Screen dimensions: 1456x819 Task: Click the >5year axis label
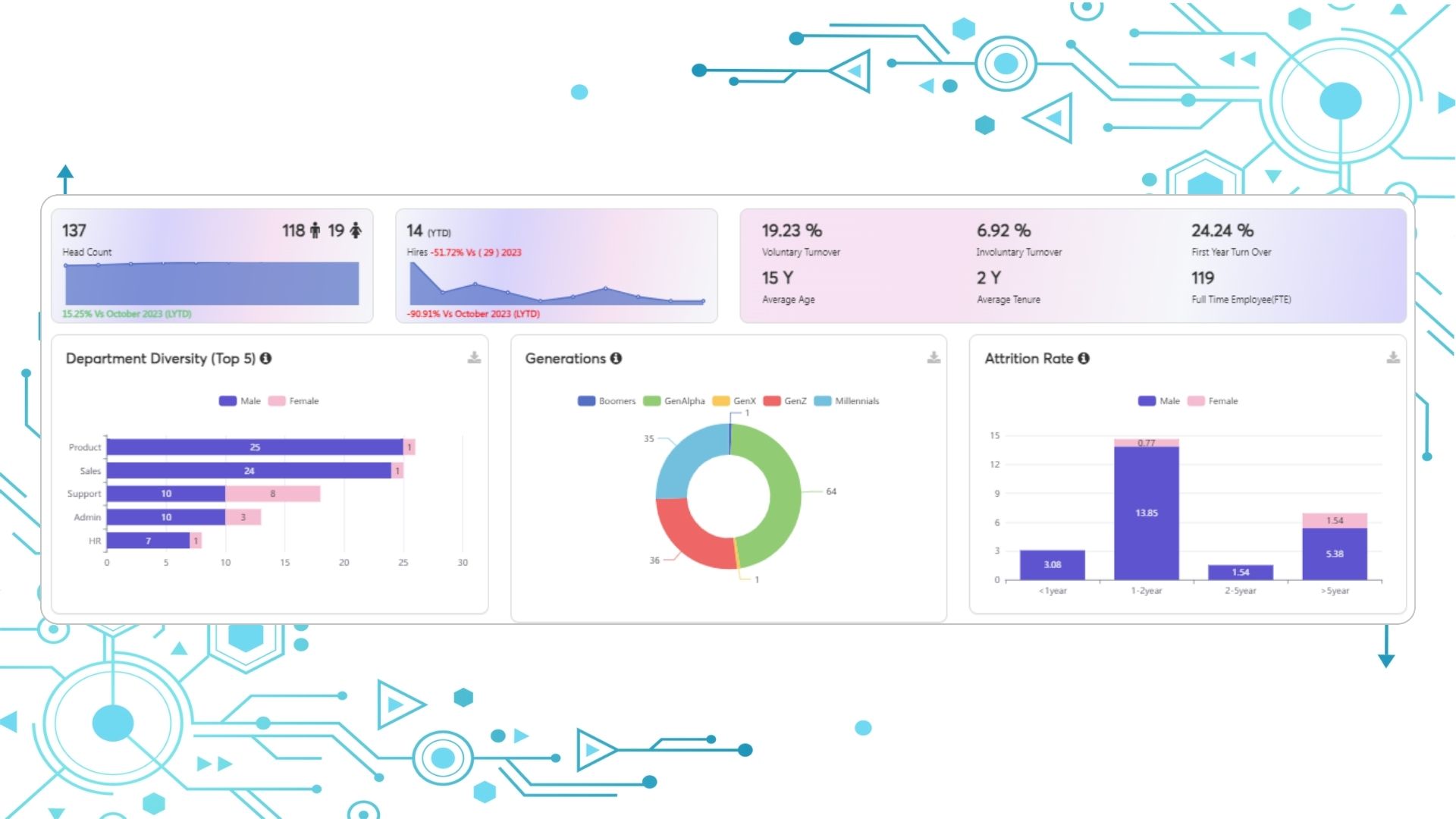point(1335,591)
